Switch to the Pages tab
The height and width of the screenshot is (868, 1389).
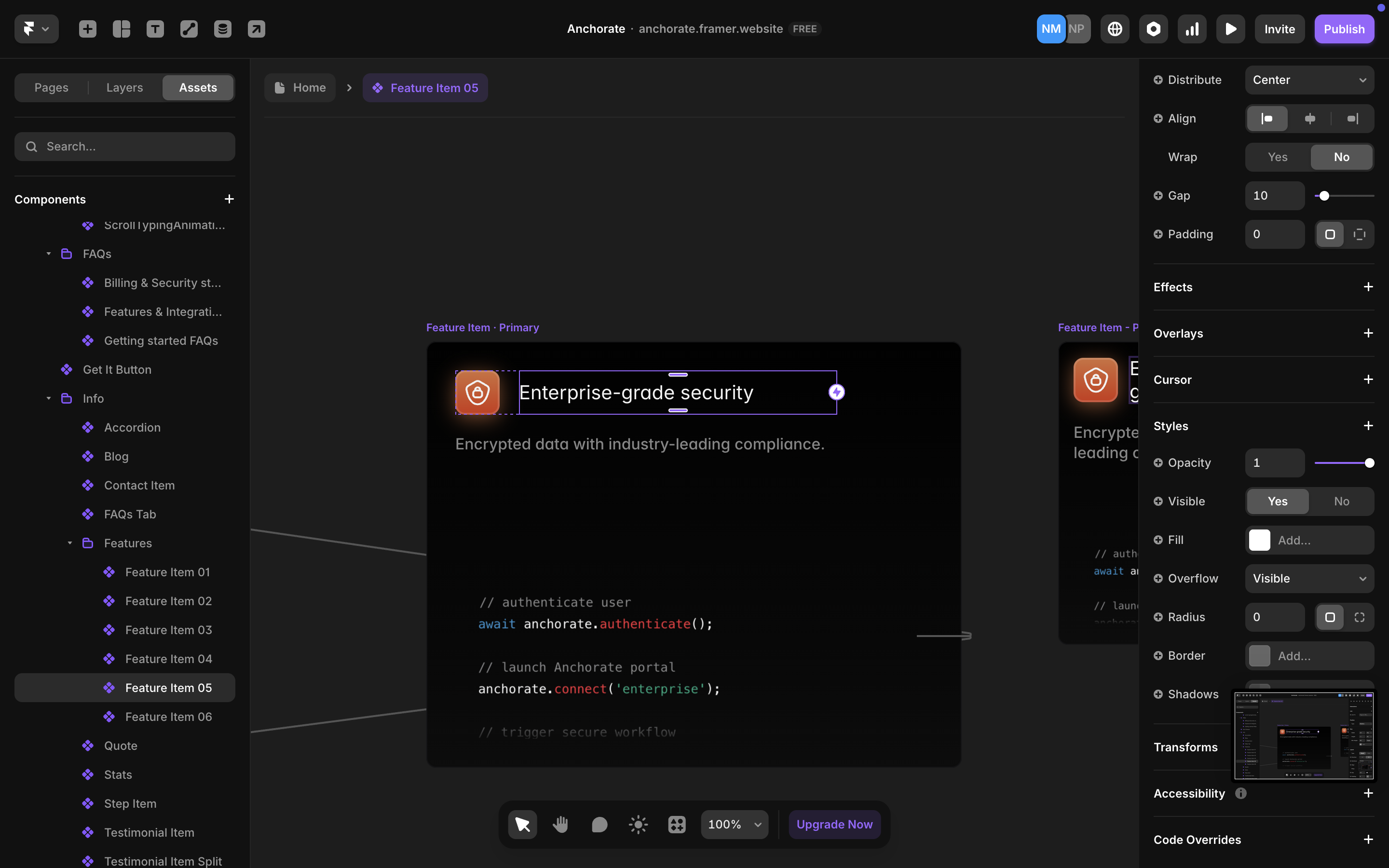[x=51, y=87]
